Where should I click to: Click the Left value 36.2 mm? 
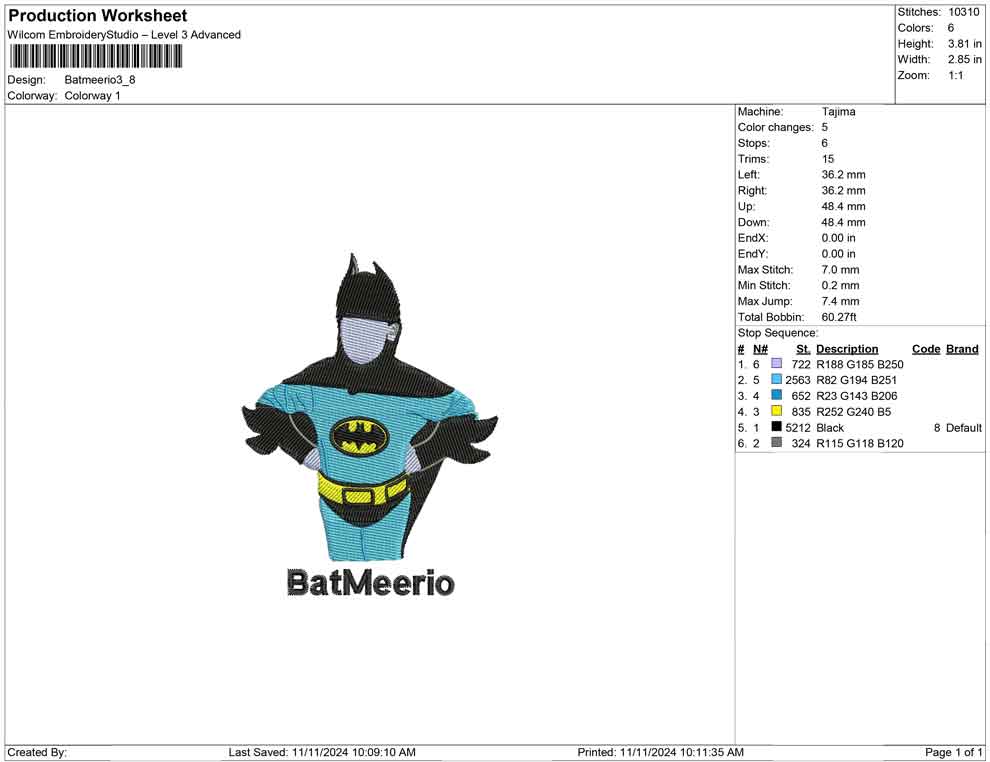[844, 175]
